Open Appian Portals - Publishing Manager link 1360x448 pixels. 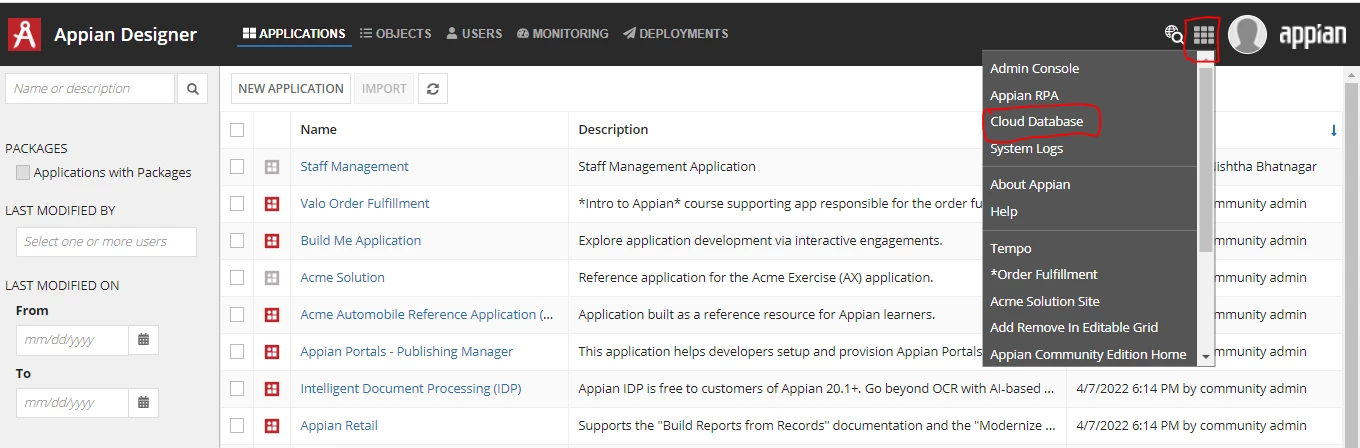tap(407, 352)
